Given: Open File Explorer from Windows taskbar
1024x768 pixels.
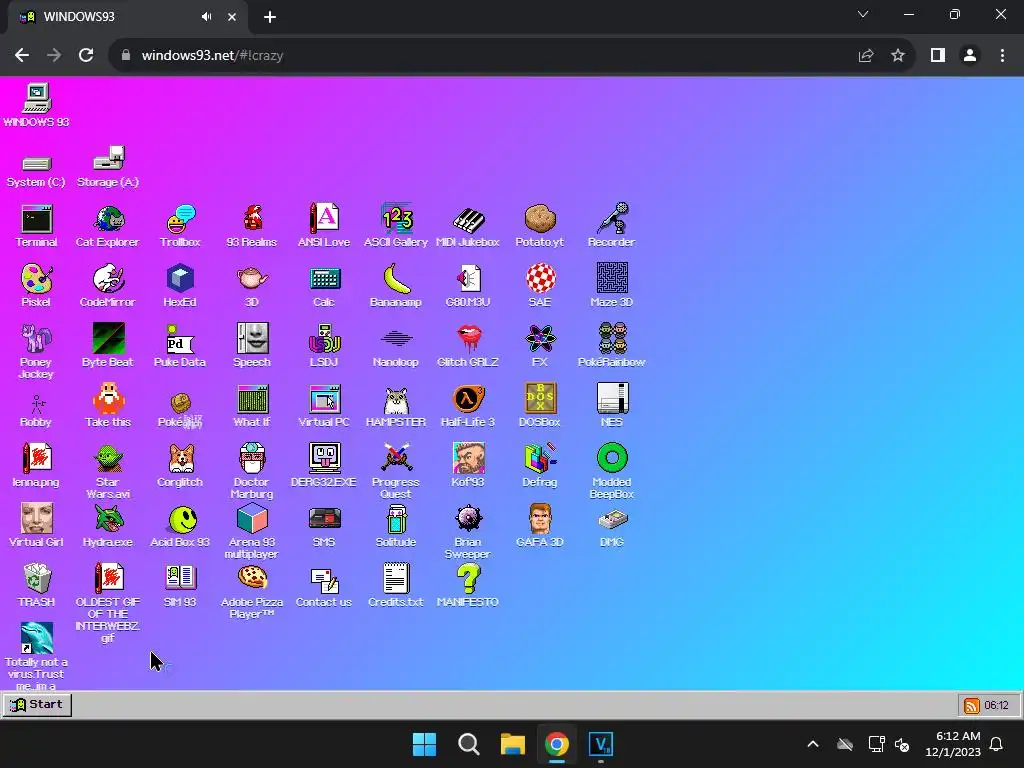Looking at the screenshot, I should pyautogui.click(x=513, y=744).
